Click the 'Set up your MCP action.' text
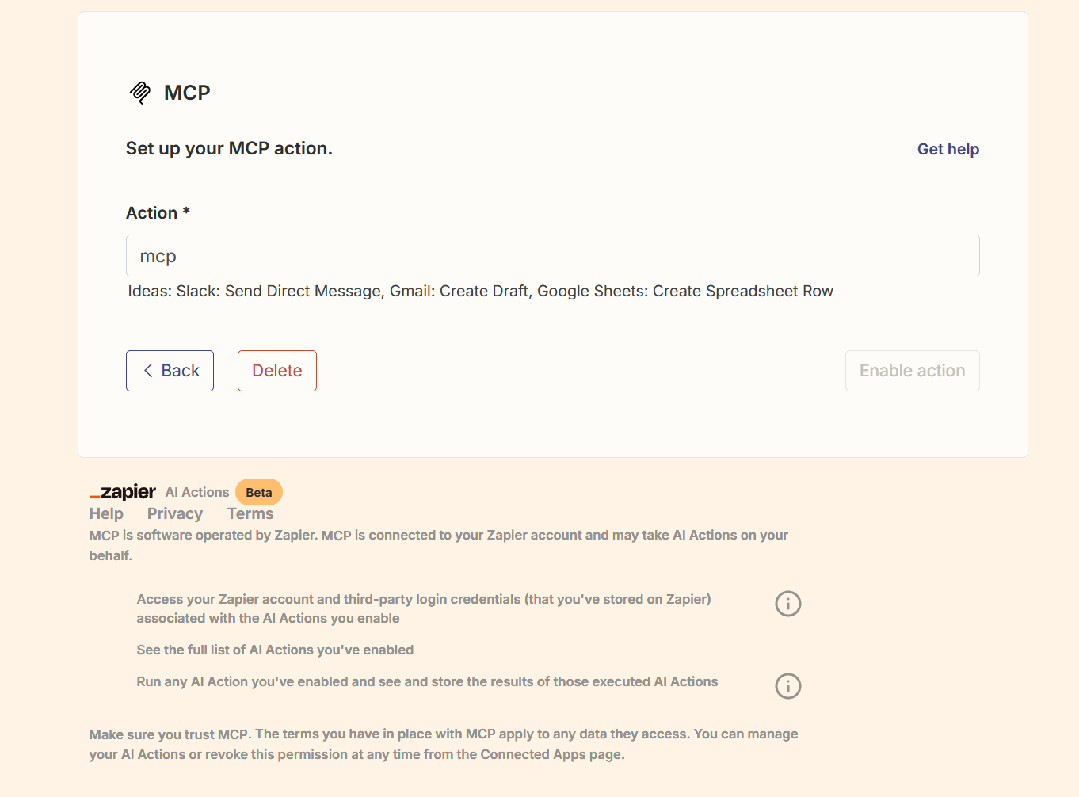Image resolution: width=1079 pixels, height=797 pixels. pyautogui.click(x=229, y=149)
